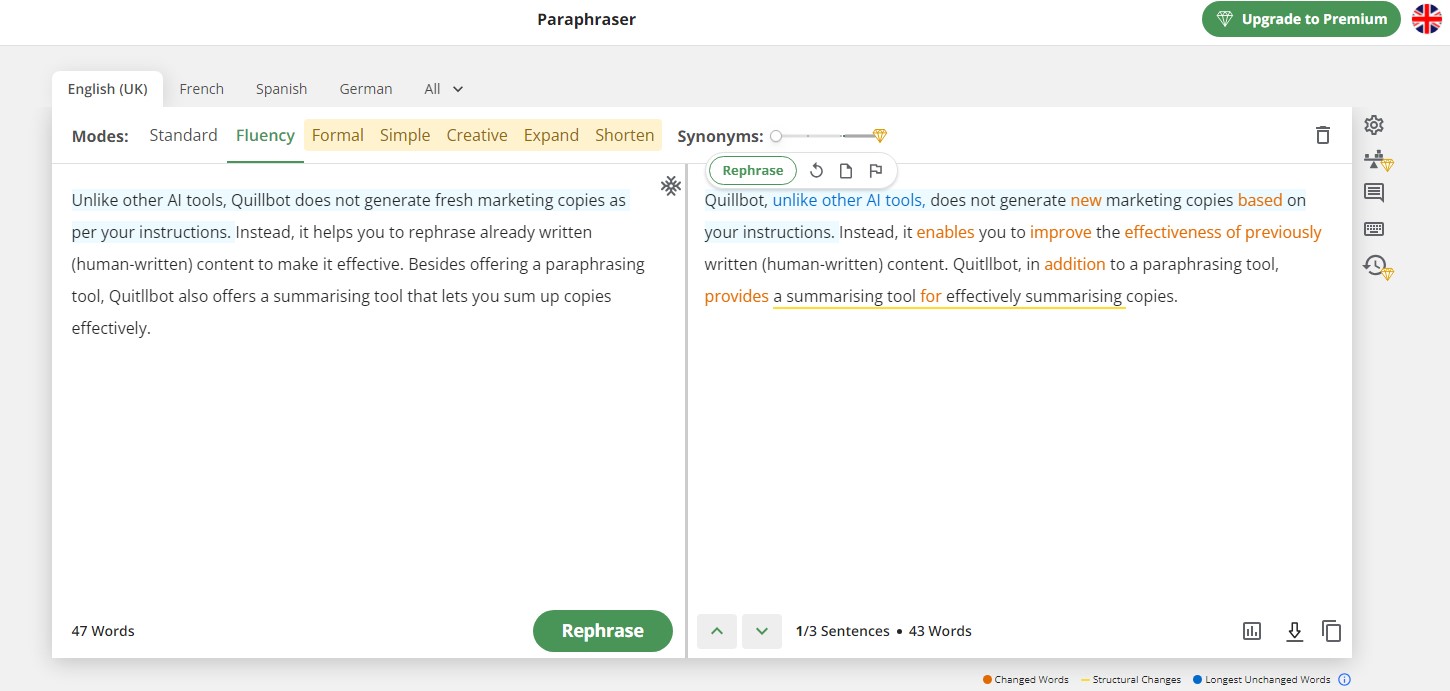Show keyboard shortcuts (hotkeys) icon
Screen dimensions: 1450x691
[1374, 229]
